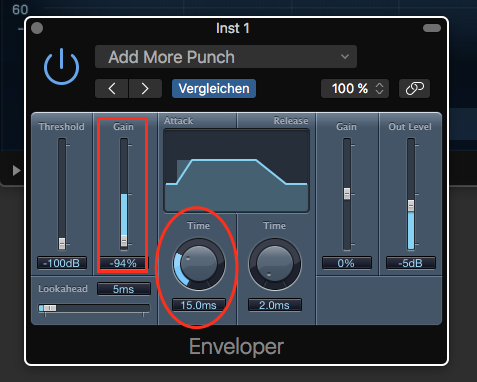Open the 100 % view size stepper
The height and width of the screenshot is (382, 477).
[355, 89]
